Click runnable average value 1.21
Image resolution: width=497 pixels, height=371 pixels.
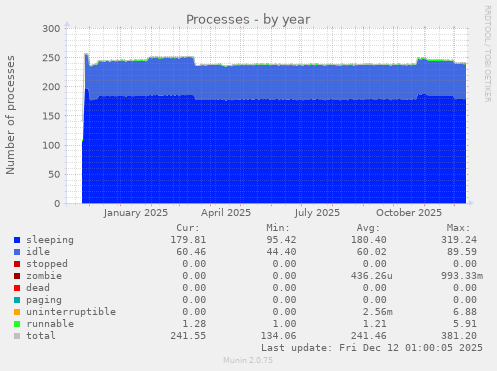(375, 324)
